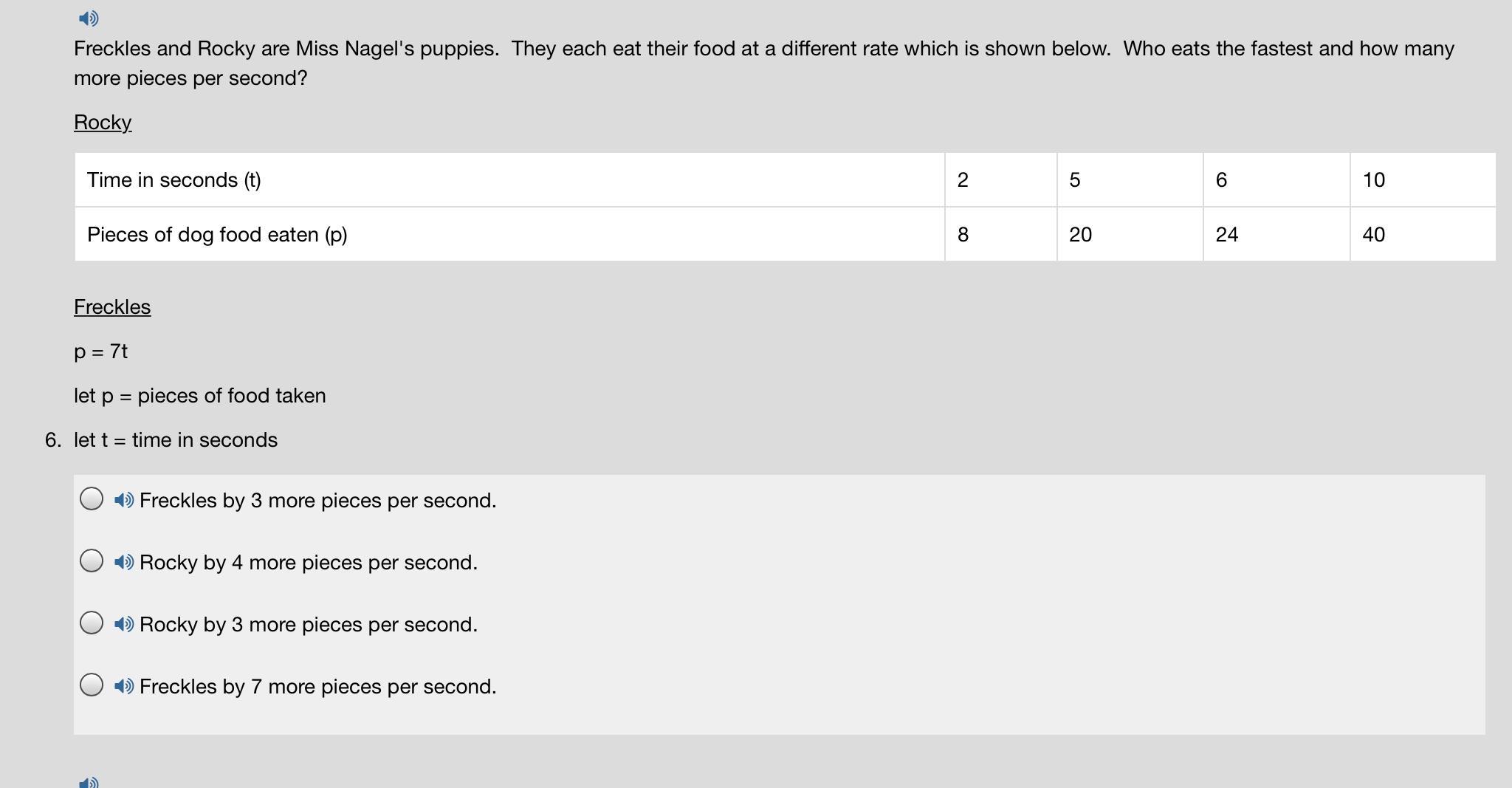Click the question number 6 label
Screen dimensions: 1512x788
click(x=53, y=440)
